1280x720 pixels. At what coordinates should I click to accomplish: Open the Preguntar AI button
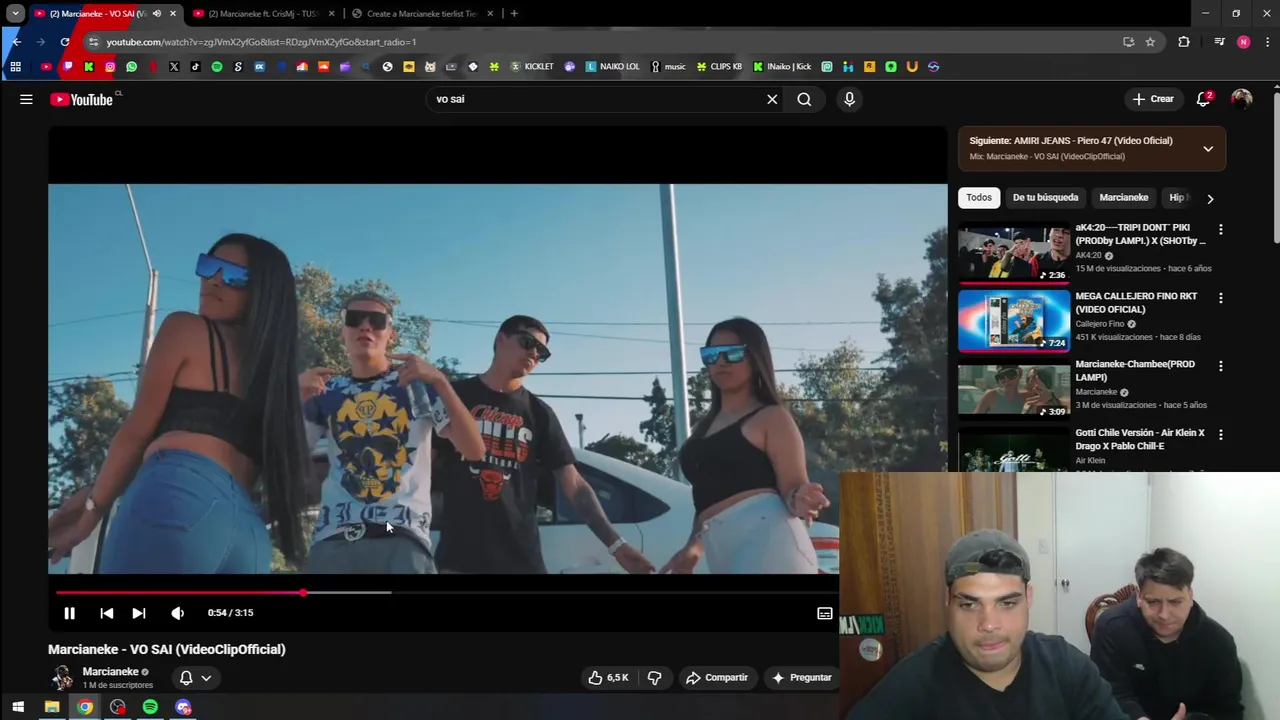pyautogui.click(x=802, y=677)
